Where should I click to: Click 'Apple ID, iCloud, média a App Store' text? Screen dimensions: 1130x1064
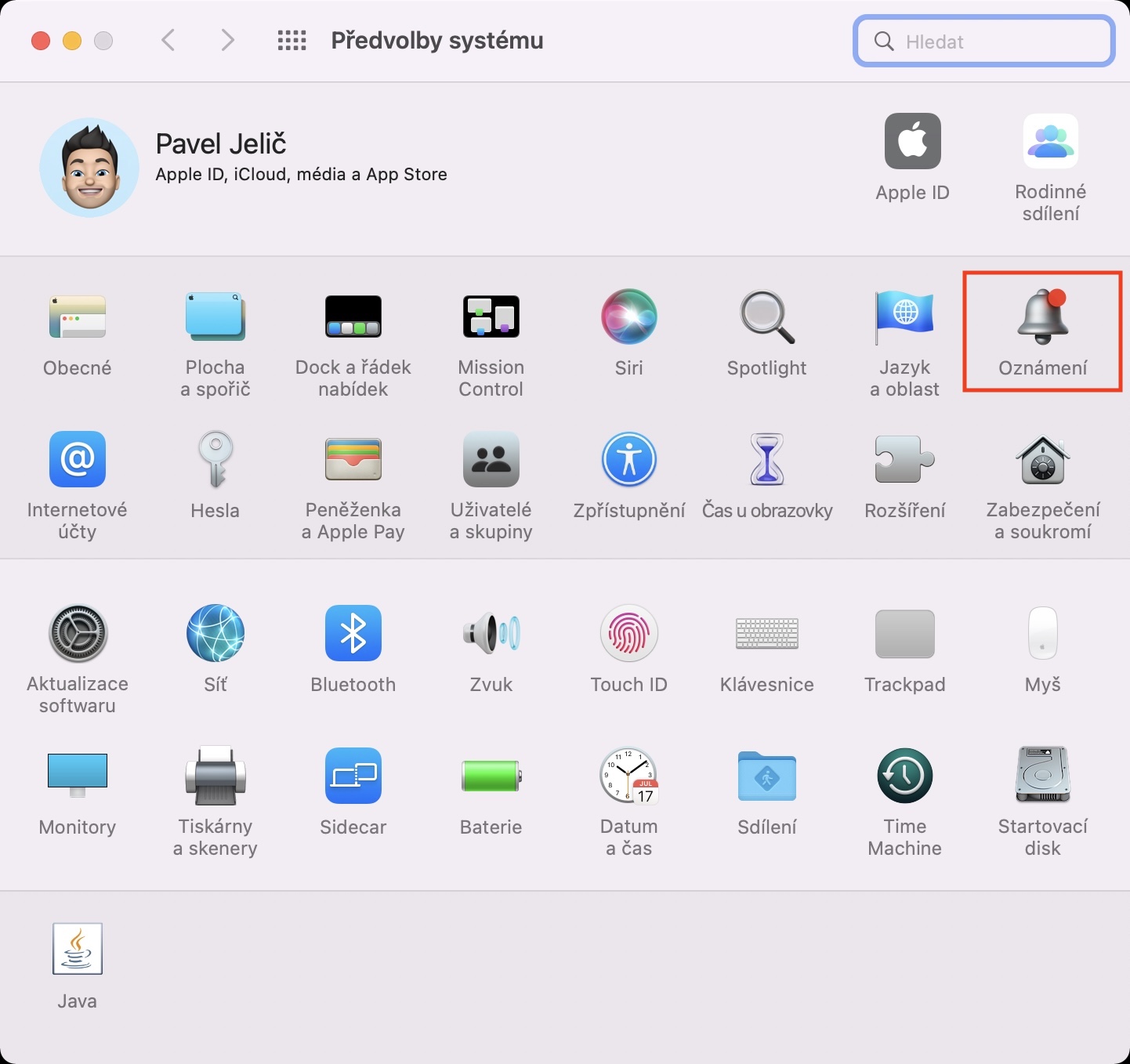pos(302,174)
